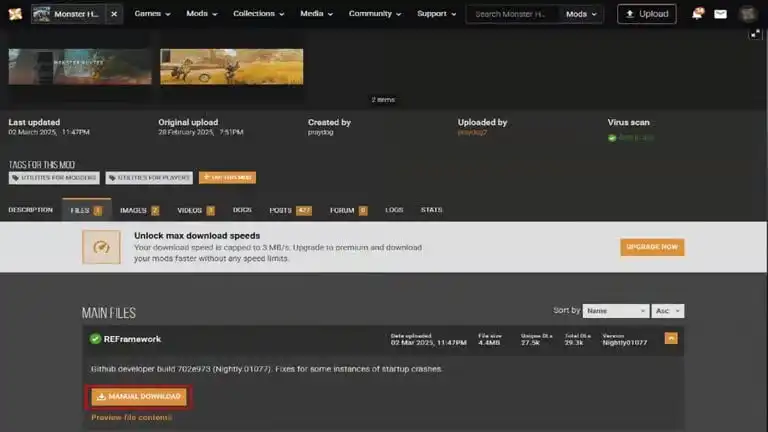Select the Utilities for Modders tag
The width and height of the screenshot is (768, 432).
(54, 178)
